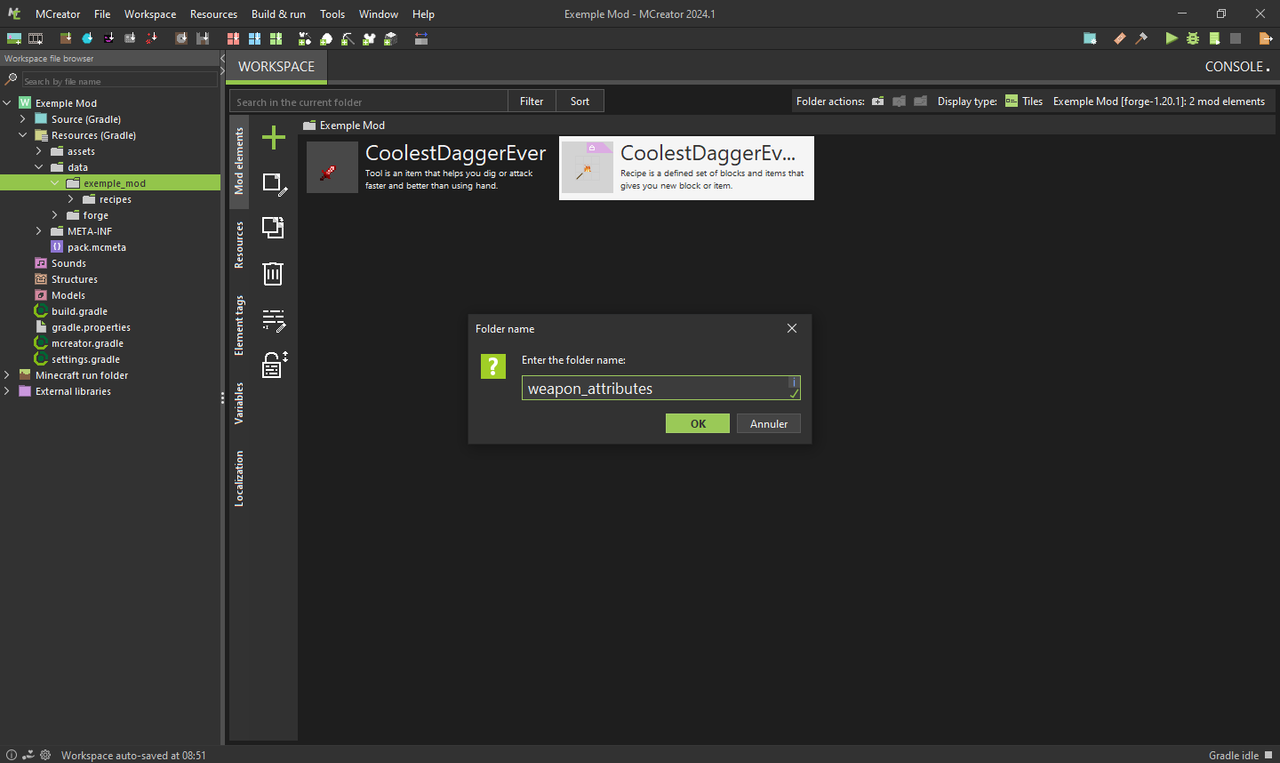Expand the assets folder node
The width and height of the screenshot is (1280, 763).
39,151
